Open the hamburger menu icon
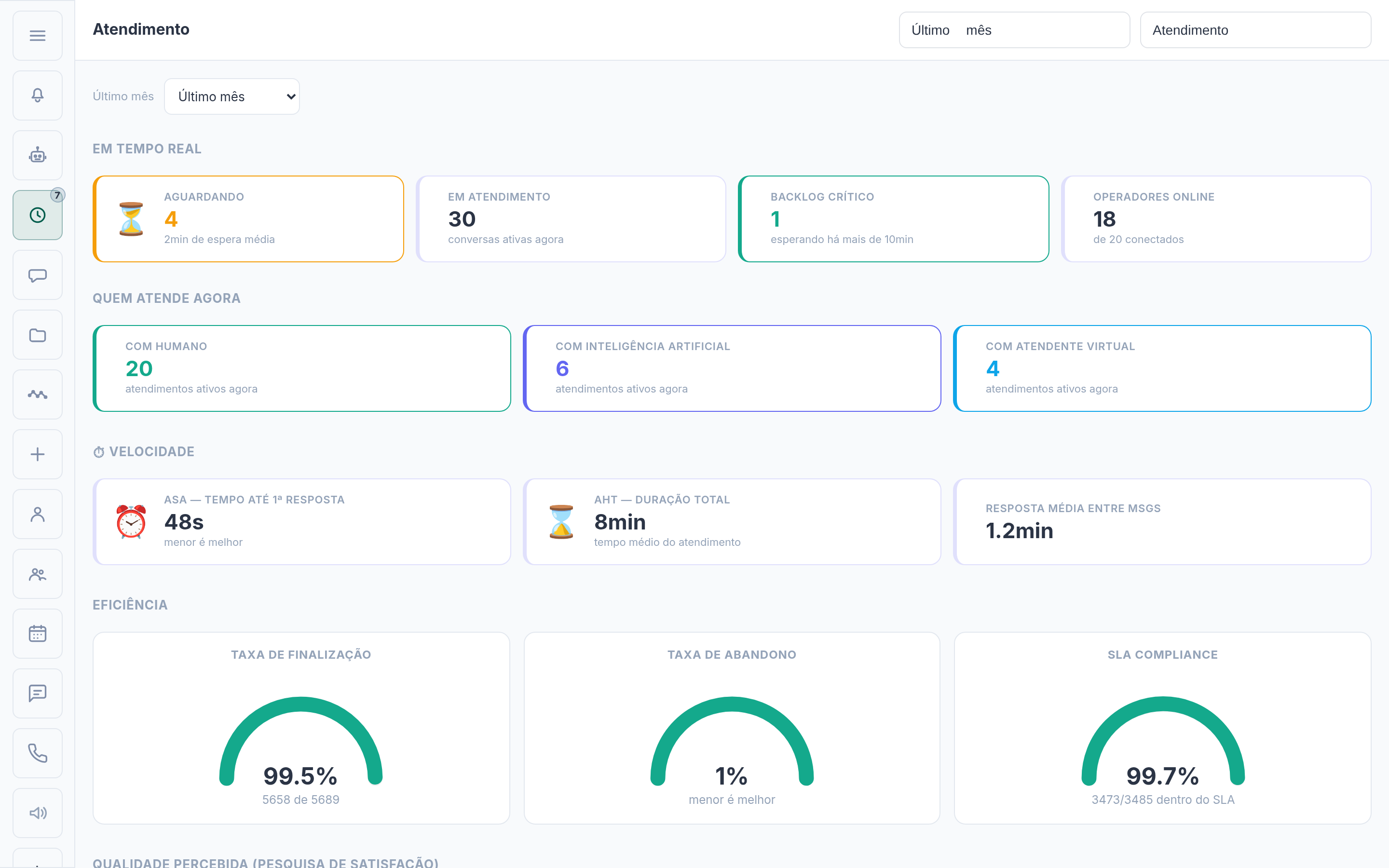This screenshot has height=868, width=1389. tap(37, 36)
